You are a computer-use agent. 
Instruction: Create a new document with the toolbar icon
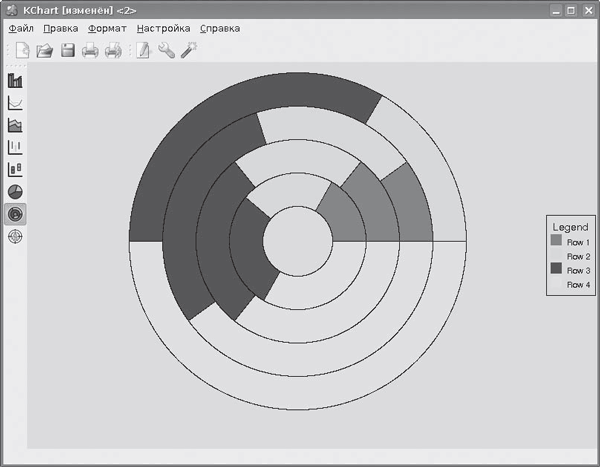[22, 51]
